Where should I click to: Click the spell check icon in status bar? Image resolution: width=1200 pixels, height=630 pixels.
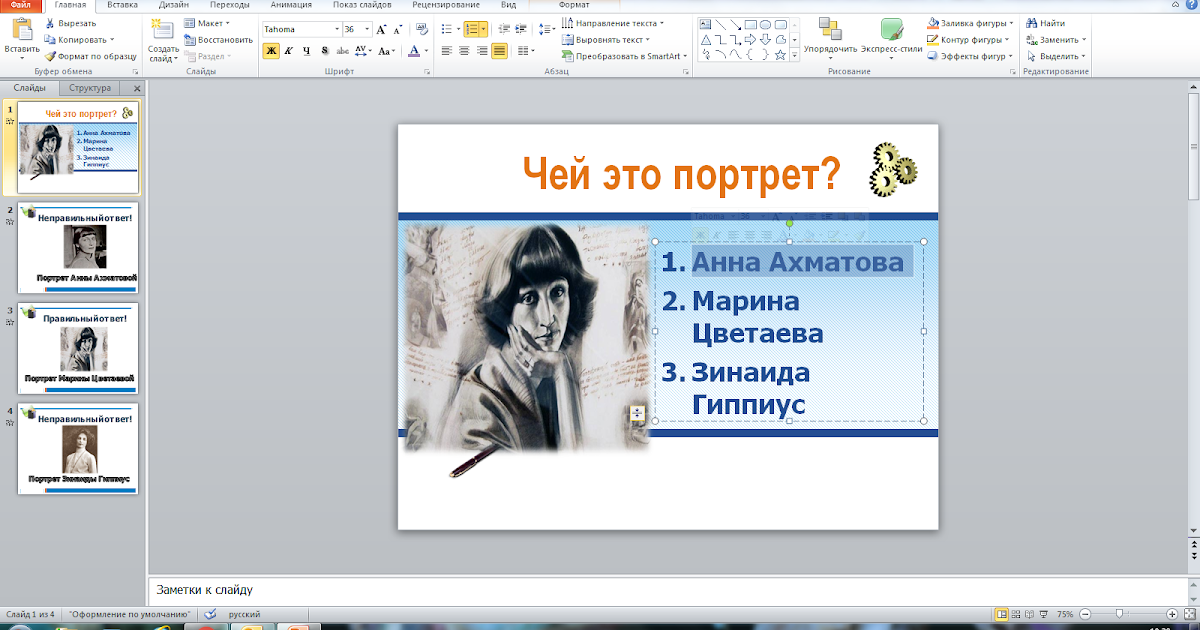click(209, 614)
